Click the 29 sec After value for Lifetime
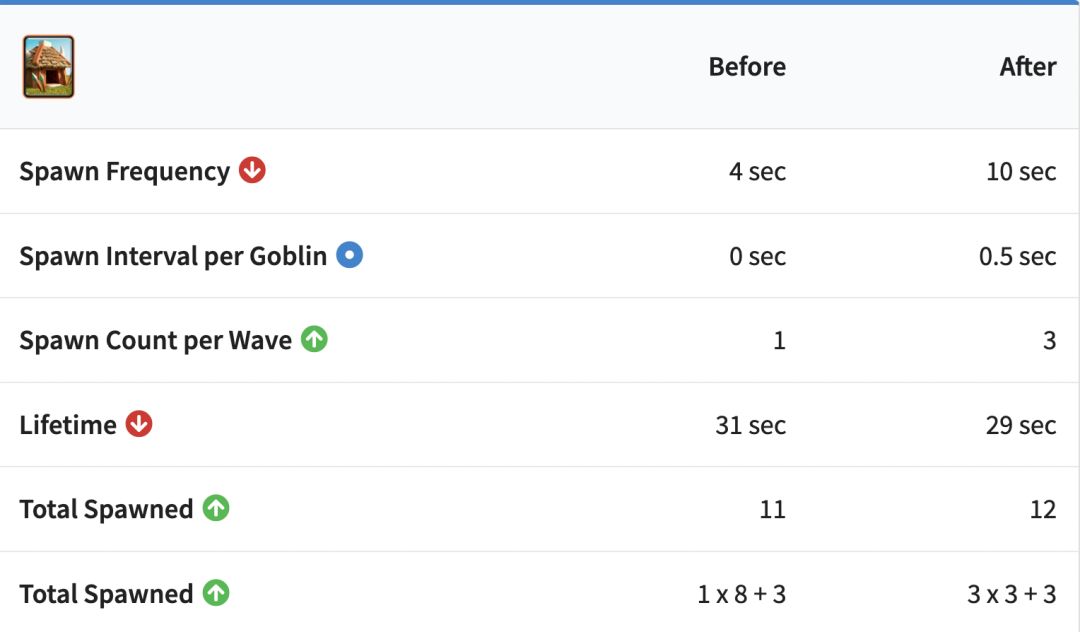The height and width of the screenshot is (632, 1080). click(1020, 425)
